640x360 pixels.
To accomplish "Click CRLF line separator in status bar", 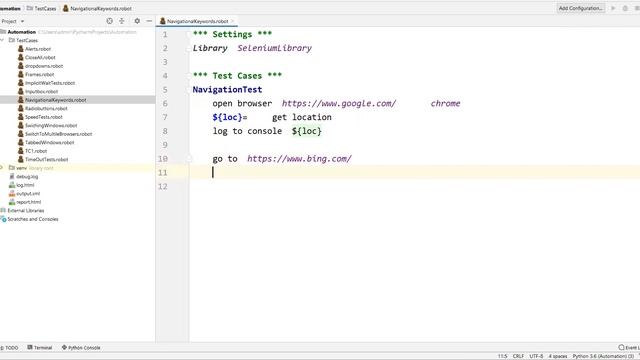I will (x=518, y=356).
